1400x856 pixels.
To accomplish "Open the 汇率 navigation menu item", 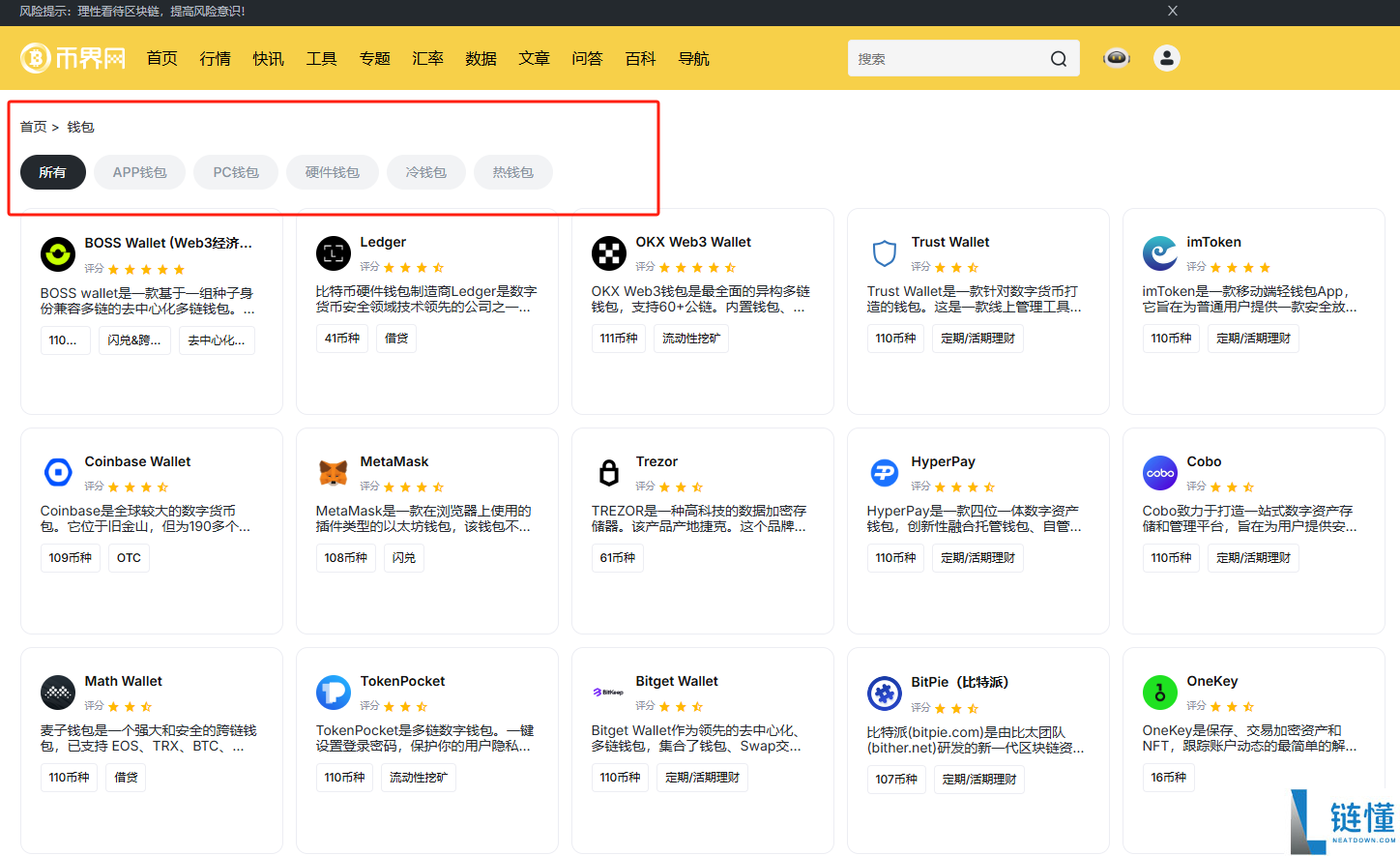I will tap(428, 59).
